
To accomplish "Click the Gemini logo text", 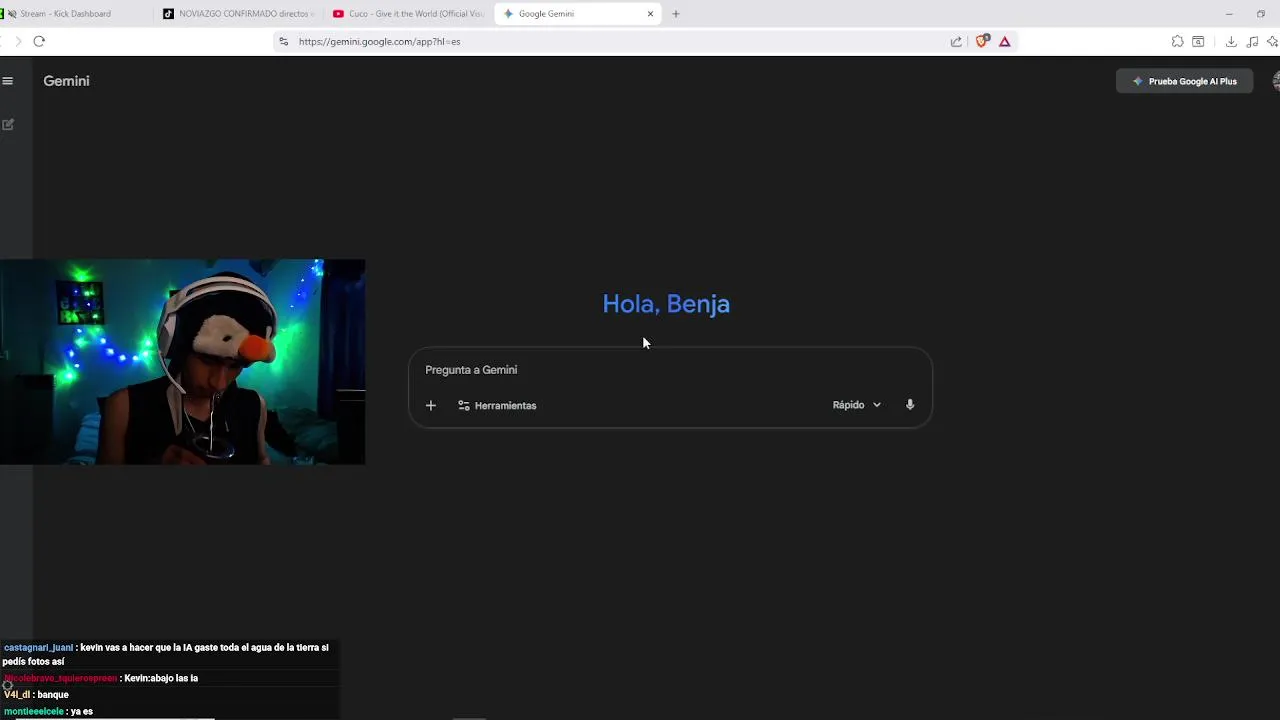I will pos(66,81).
